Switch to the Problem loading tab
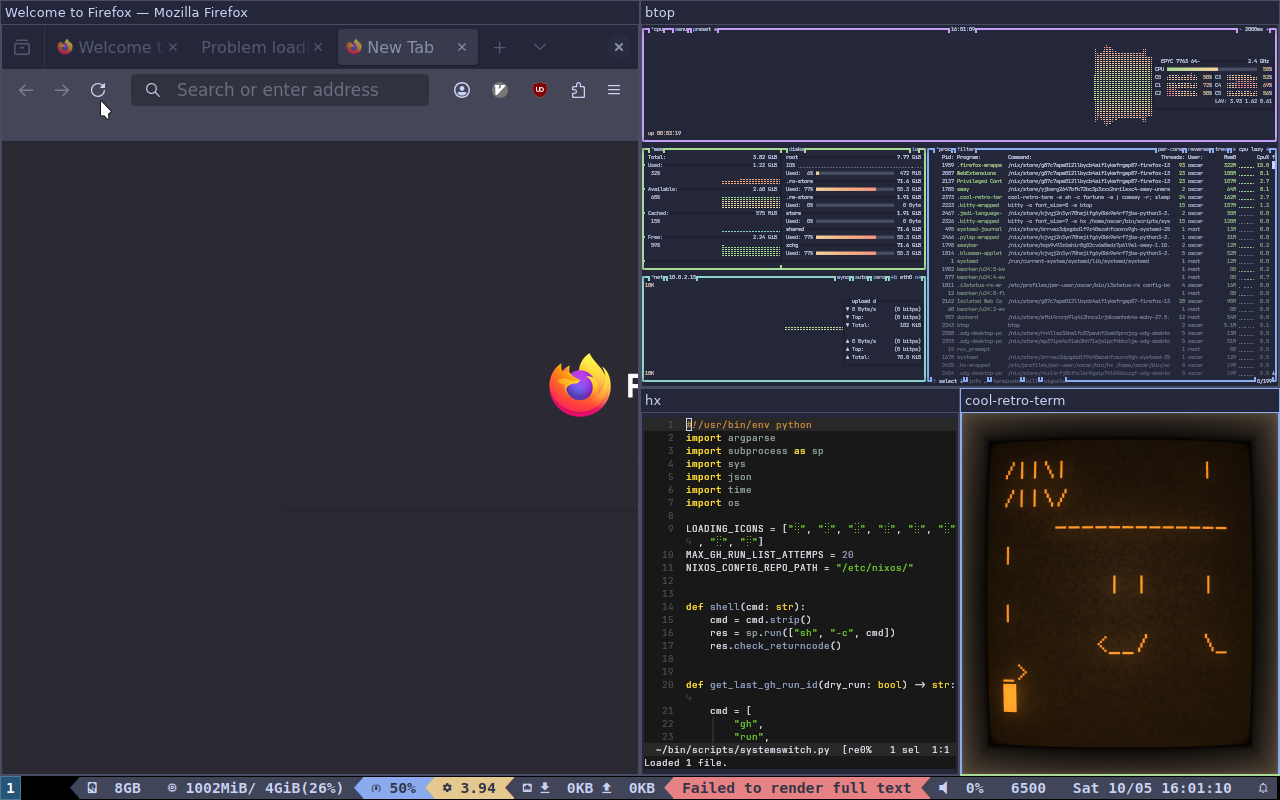 click(261, 47)
